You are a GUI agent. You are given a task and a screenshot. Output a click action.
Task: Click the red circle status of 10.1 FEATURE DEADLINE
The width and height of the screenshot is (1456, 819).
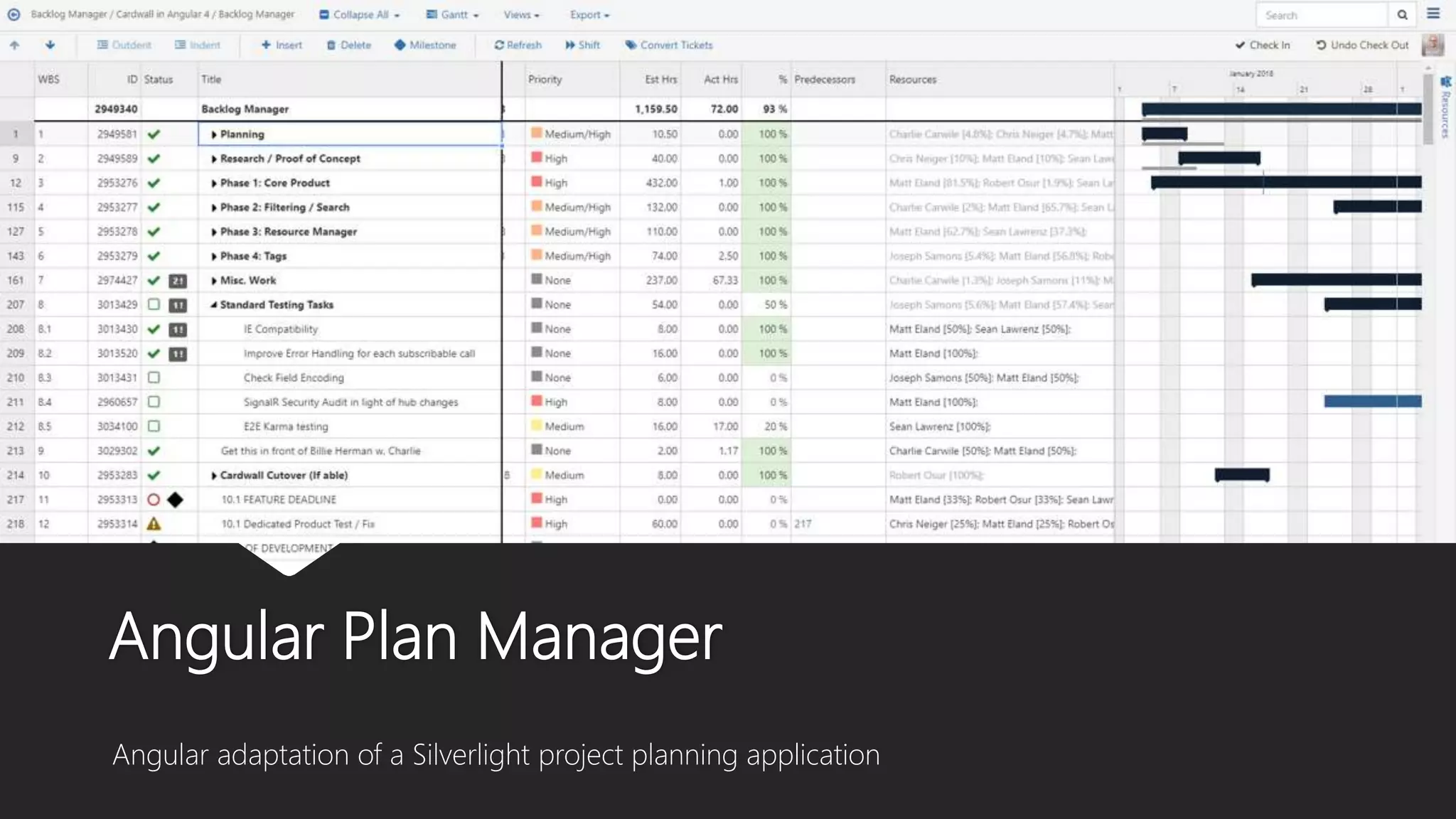coord(154,499)
